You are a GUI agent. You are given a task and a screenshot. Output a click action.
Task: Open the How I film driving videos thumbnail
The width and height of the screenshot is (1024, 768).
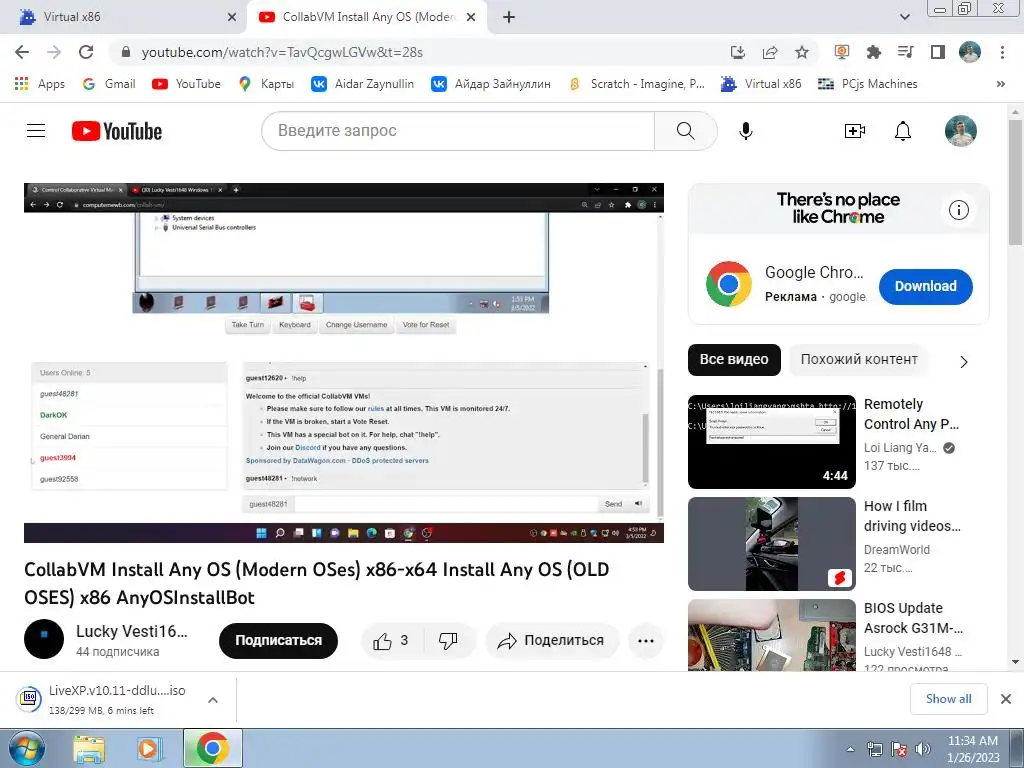772,544
